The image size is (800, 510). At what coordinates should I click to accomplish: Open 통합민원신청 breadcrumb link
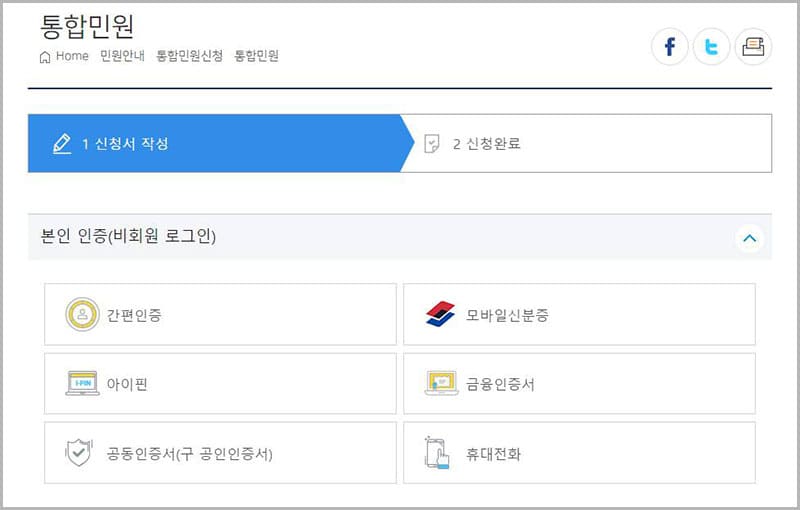[x=189, y=56]
